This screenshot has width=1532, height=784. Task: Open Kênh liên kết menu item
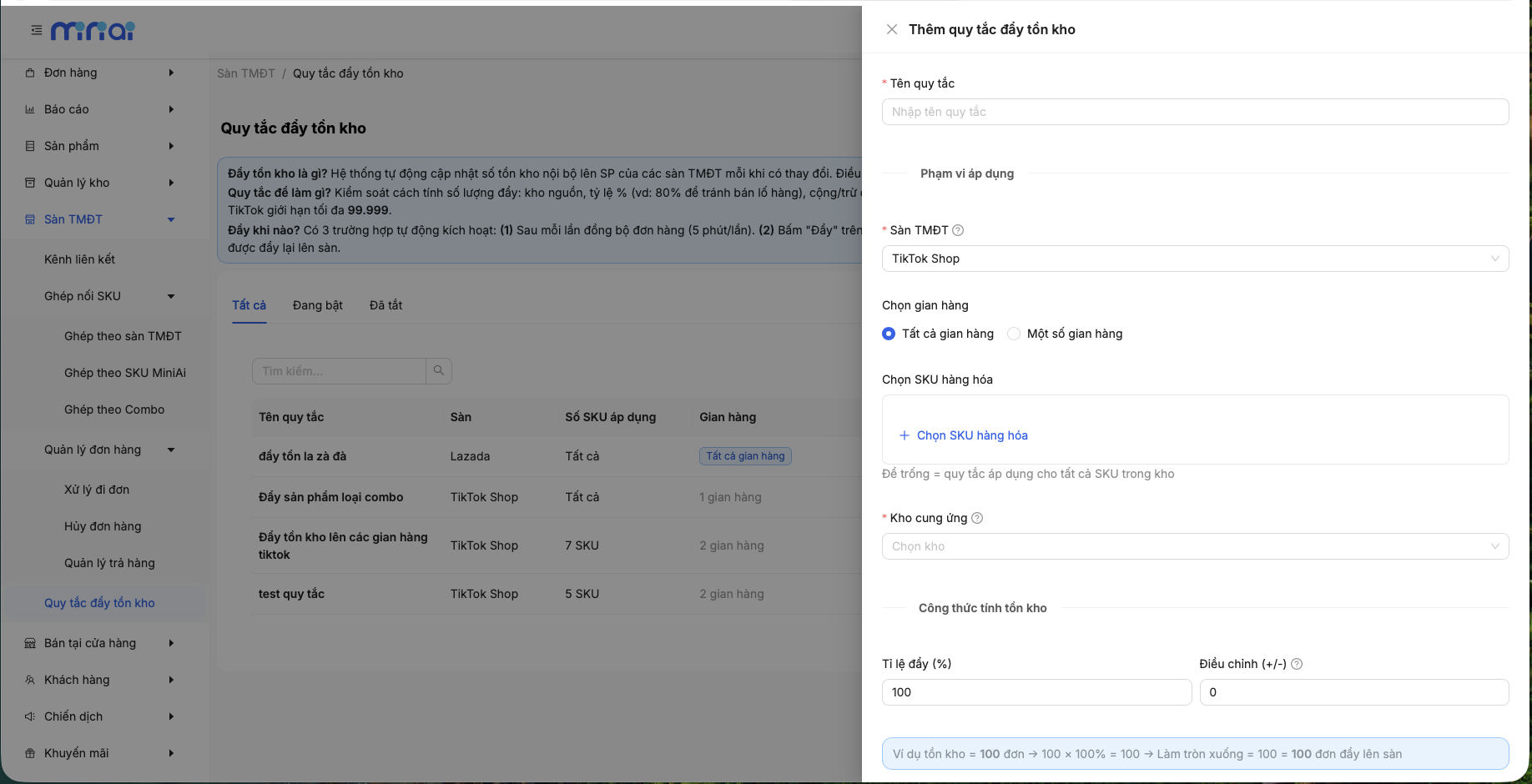[79, 259]
